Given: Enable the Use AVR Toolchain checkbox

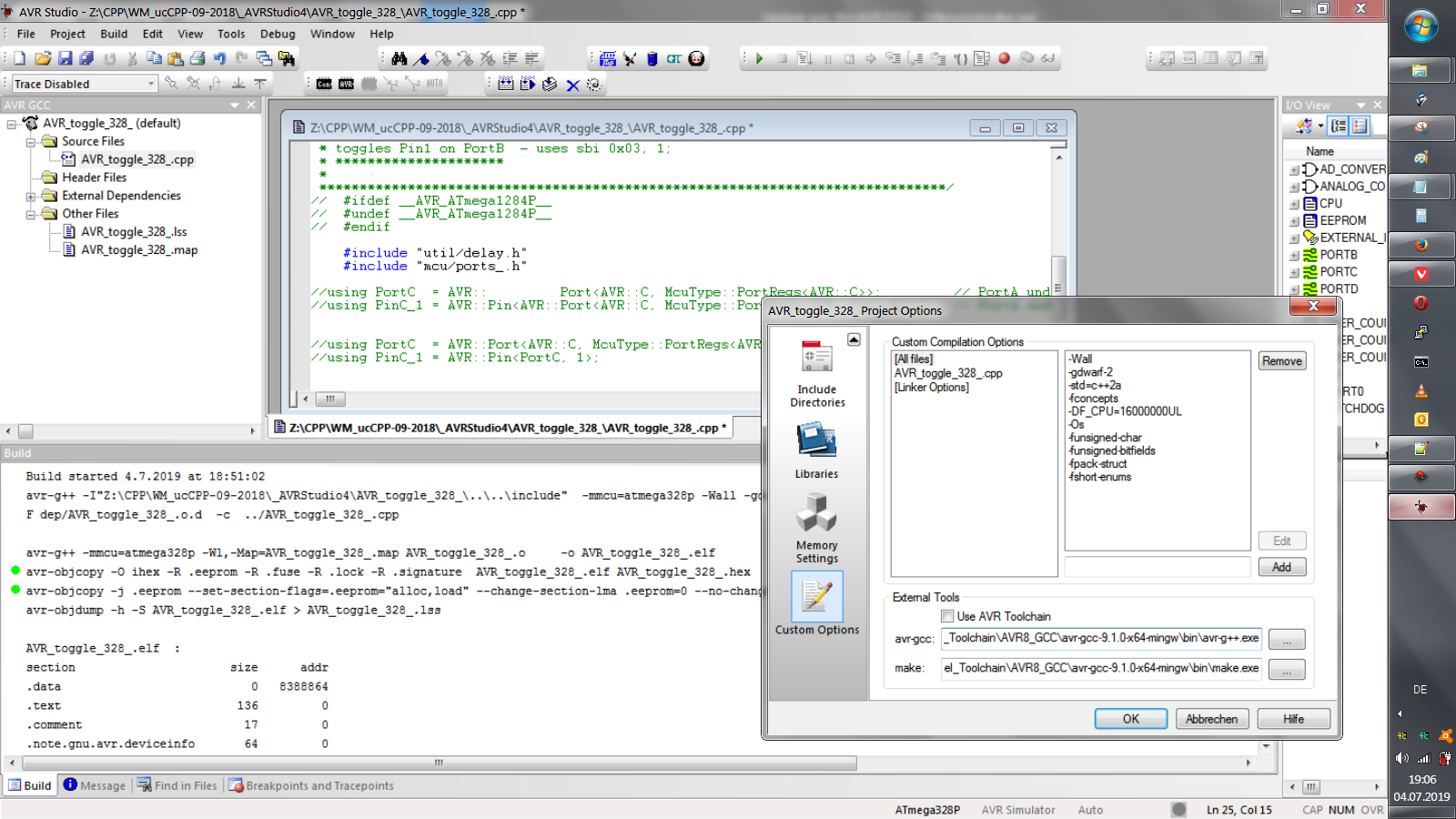Looking at the screenshot, I should [x=947, y=616].
